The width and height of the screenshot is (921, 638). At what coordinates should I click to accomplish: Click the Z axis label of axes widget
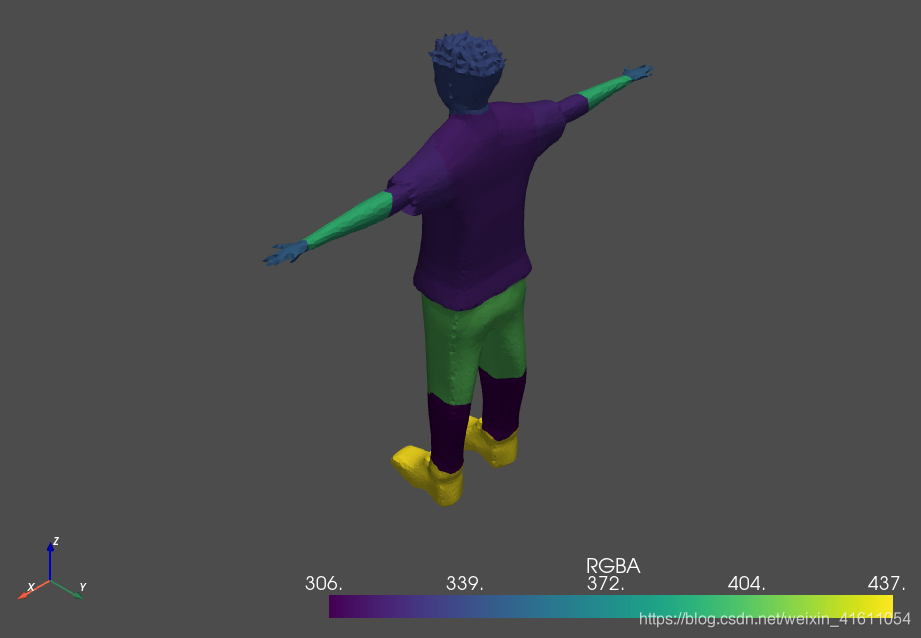(x=56, y=541)
